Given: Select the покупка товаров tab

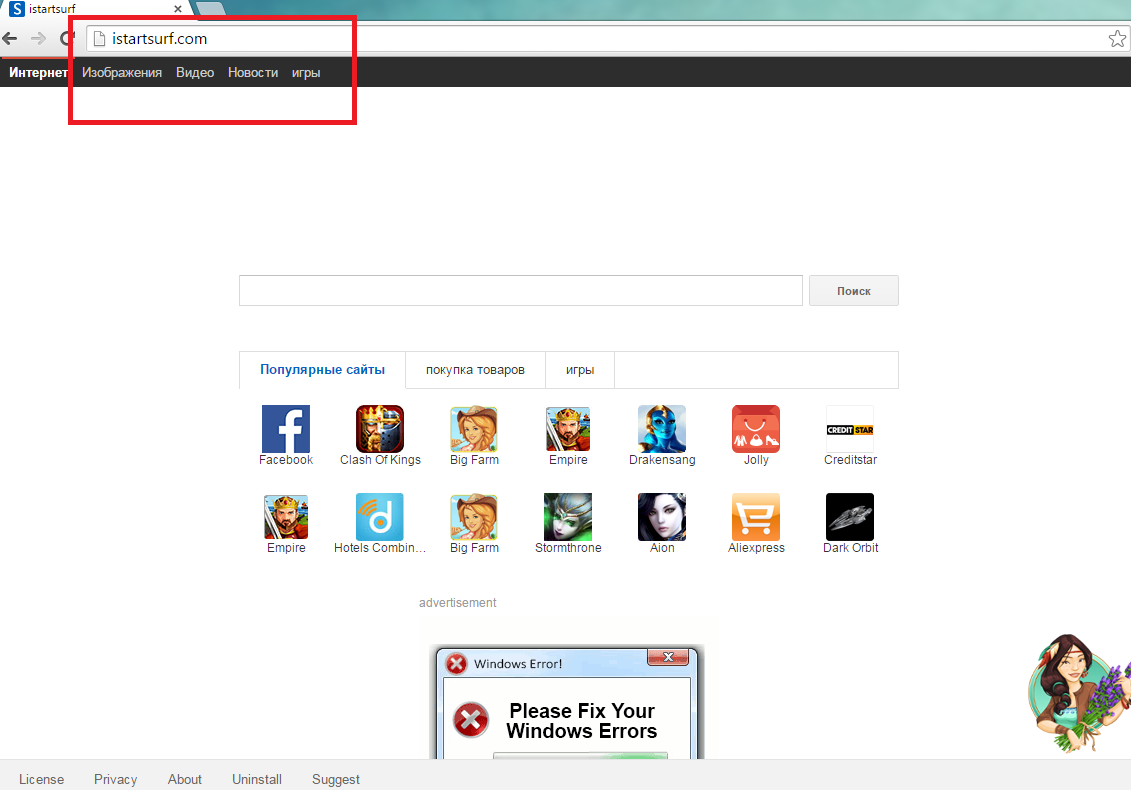Looking at the screenshot, I should (x=475, y=369).
